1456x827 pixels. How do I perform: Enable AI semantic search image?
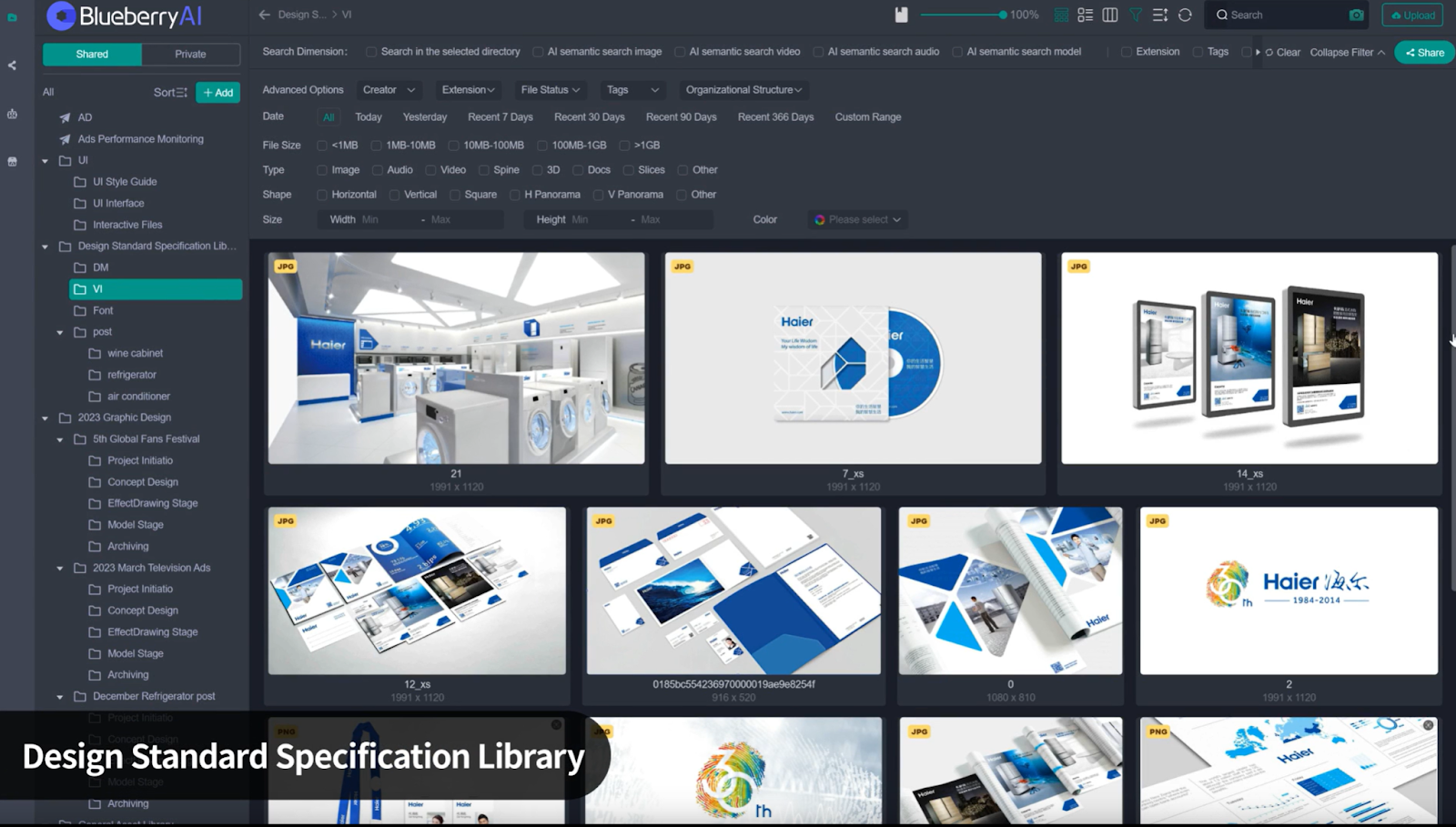tap(538, 52)
